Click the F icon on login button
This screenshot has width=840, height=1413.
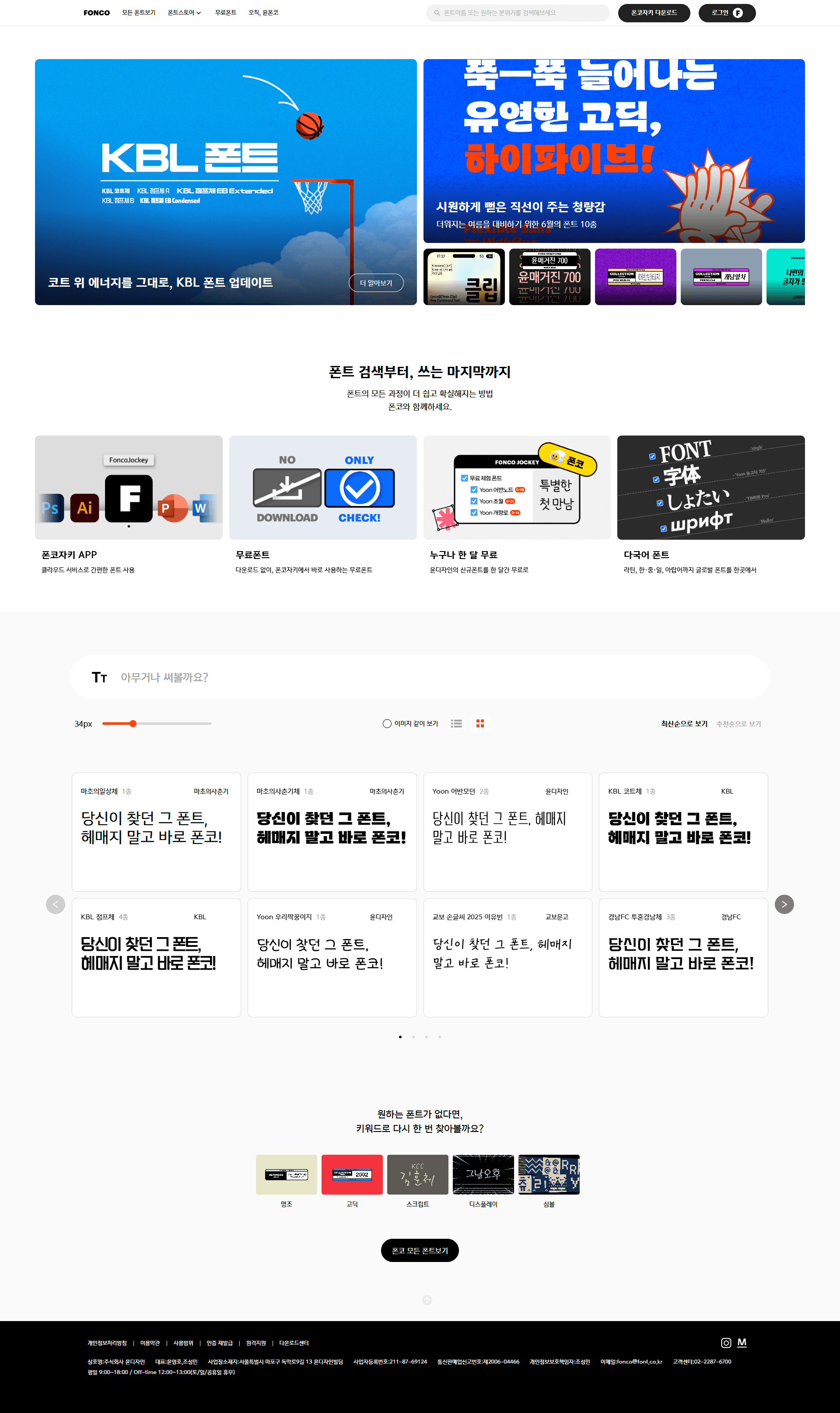pyautogui.click(x=738, y=12)
